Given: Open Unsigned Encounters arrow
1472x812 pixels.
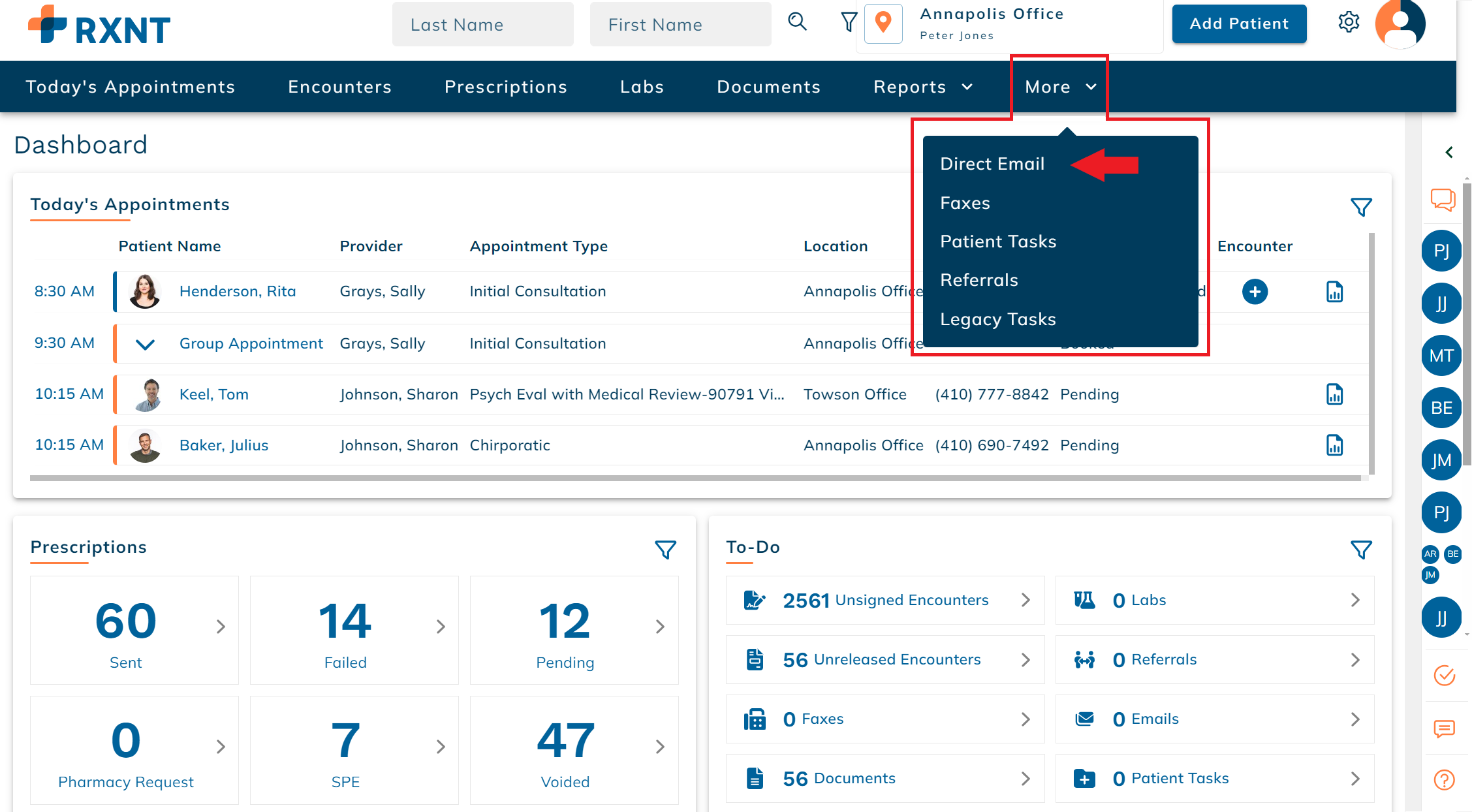Looking at the screenshot, I should click(1026, 600).
